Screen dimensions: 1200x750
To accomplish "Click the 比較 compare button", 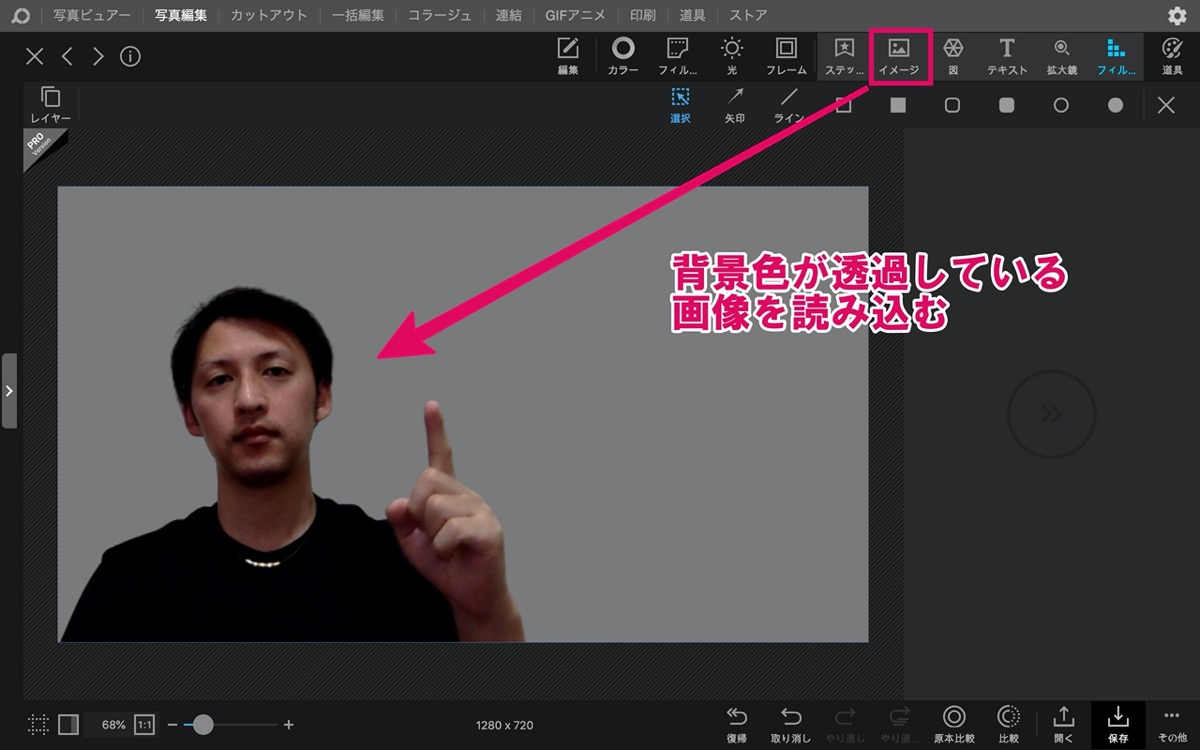I will [x=1008, y=724].
